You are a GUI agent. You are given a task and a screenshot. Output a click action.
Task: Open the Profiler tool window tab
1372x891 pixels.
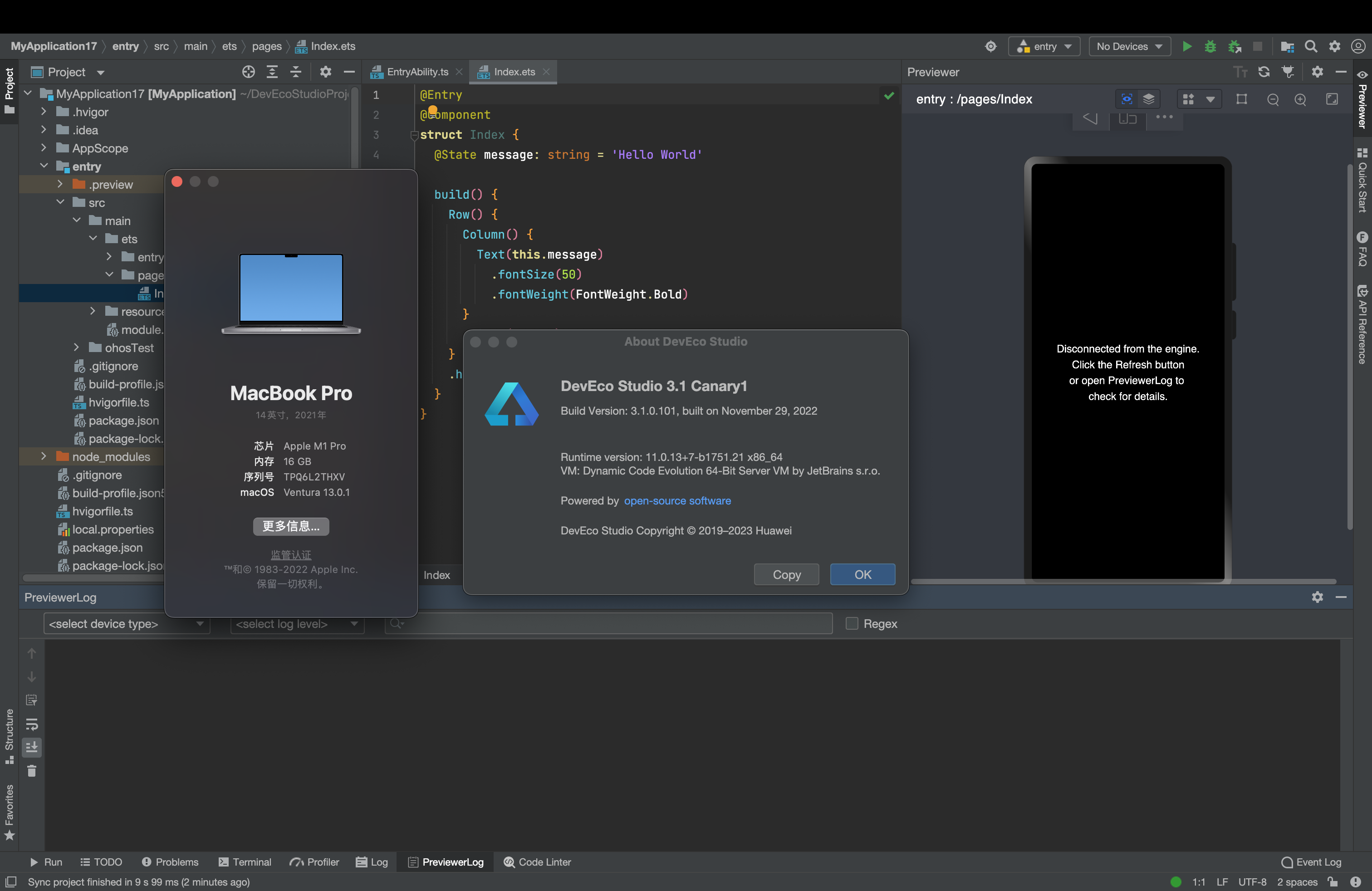coord(315,862)
